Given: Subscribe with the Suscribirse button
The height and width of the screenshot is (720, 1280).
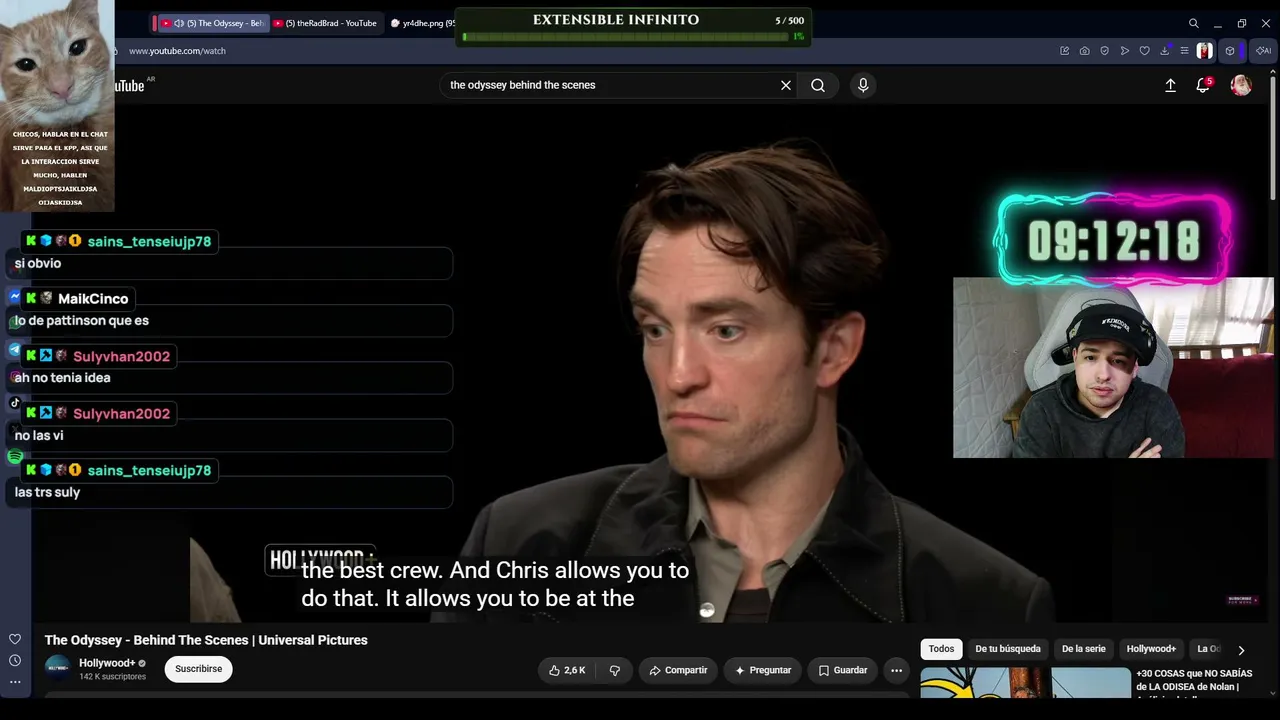Looking at the screenshot, I should pos(199,669).
